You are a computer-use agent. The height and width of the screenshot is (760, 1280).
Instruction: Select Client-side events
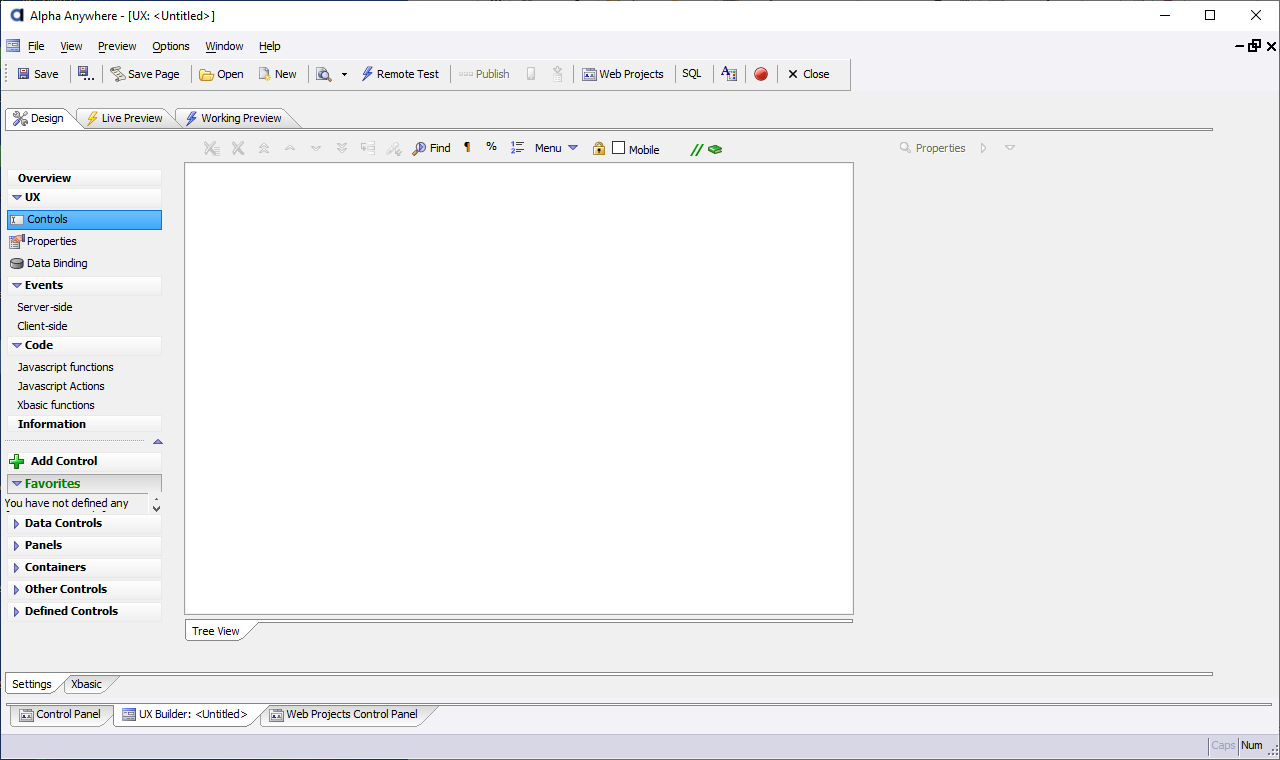coord(42,326)
